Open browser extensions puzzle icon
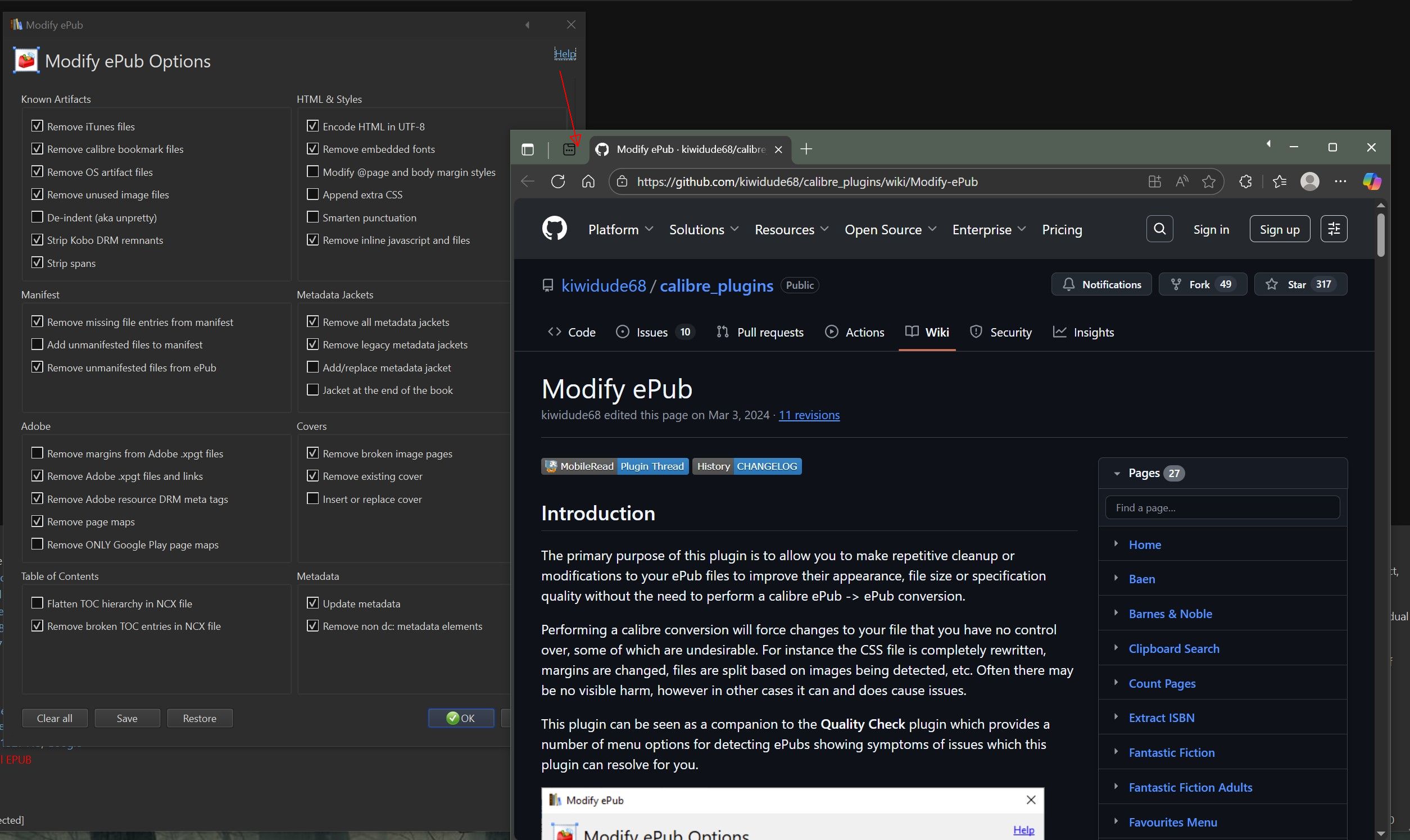 (x=1245, y=181)
